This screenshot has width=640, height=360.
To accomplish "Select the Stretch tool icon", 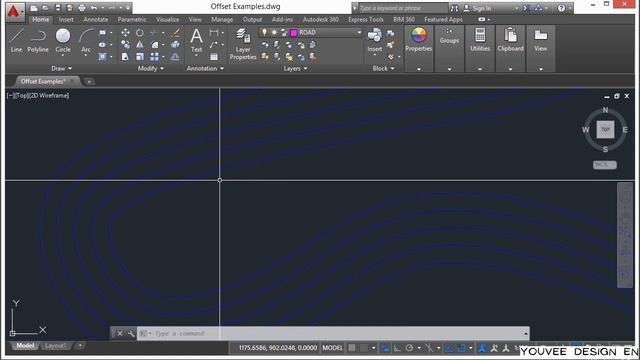I will [125, 57].
